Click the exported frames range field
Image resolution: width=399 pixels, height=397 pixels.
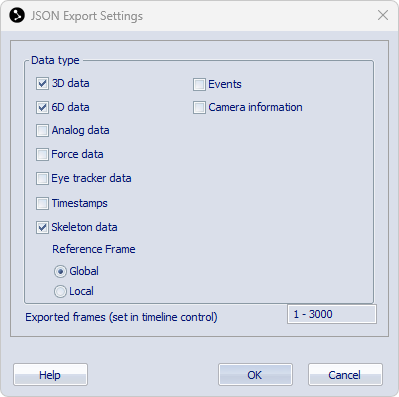(x=332, y=314)
